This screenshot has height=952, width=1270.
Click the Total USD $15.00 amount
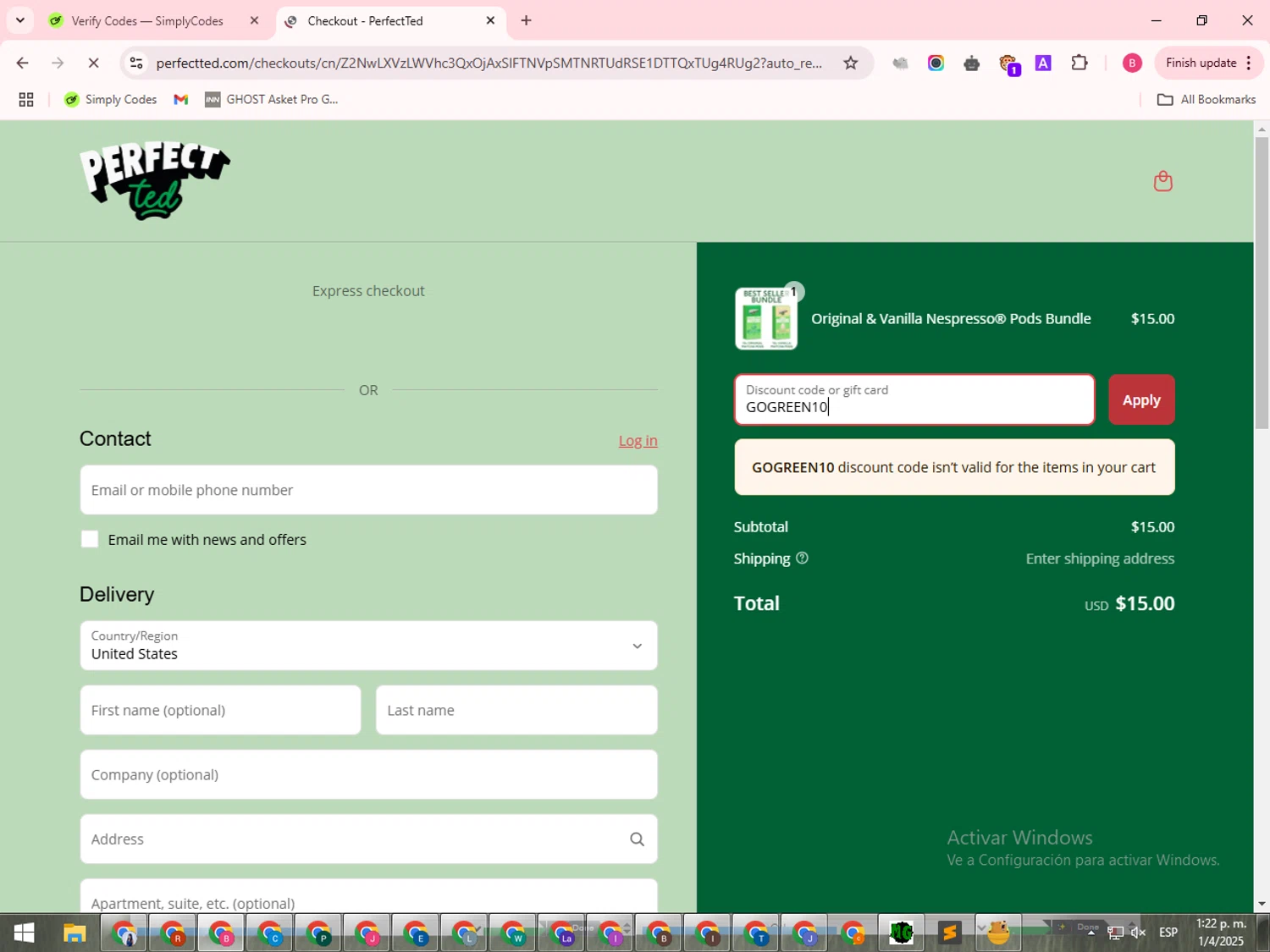[x=1129, y=603]
